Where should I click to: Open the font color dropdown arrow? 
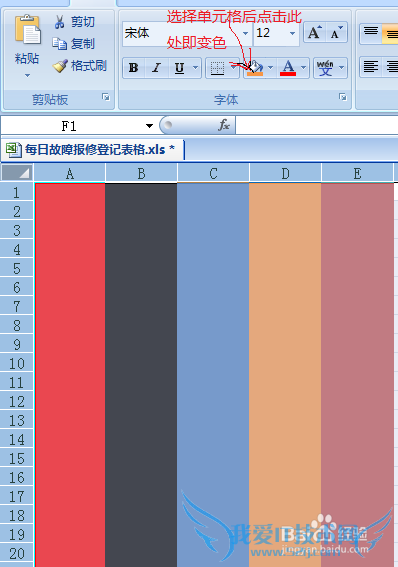point(304,68)
